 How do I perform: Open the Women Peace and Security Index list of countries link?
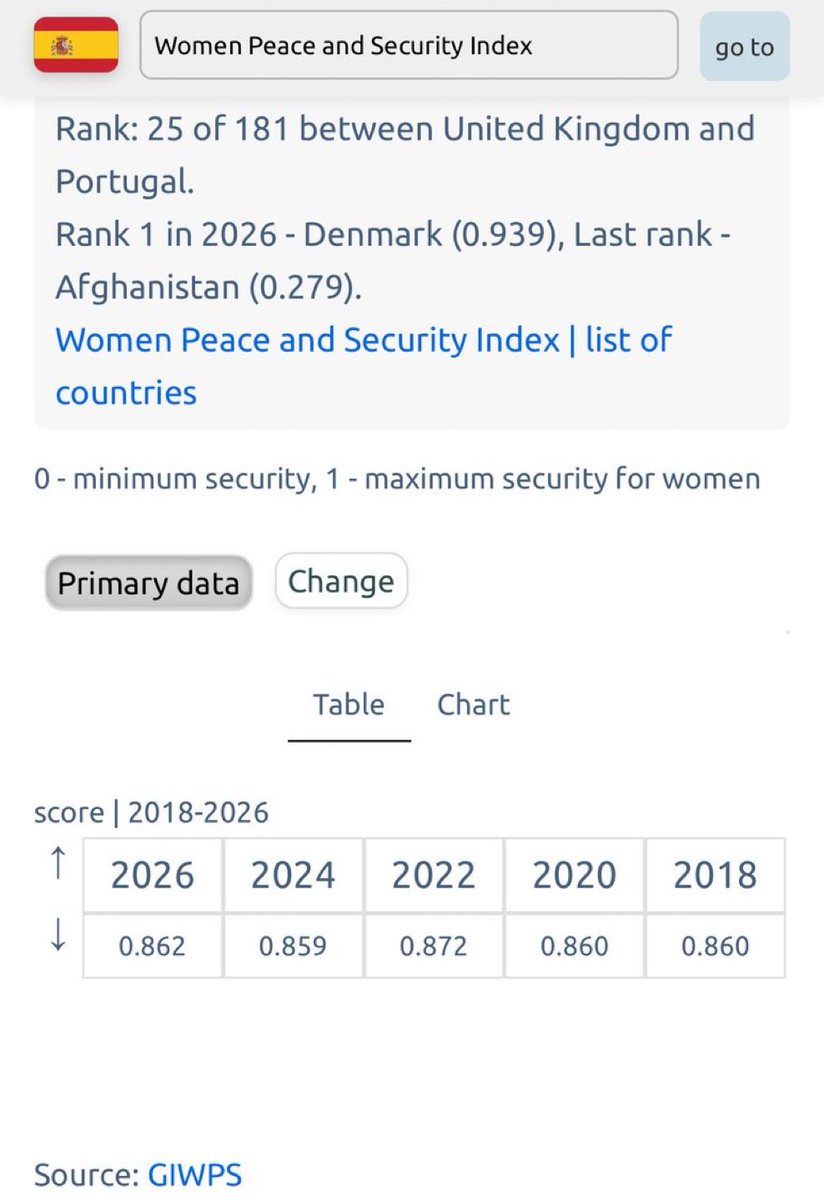click(x=364, y=366)
